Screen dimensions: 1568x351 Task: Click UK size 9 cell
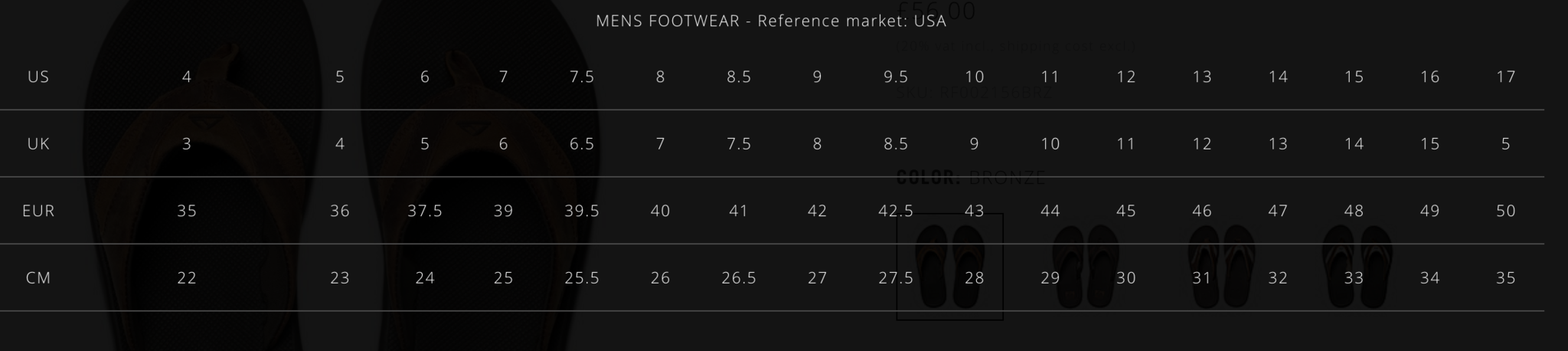[x=974, y=144]
